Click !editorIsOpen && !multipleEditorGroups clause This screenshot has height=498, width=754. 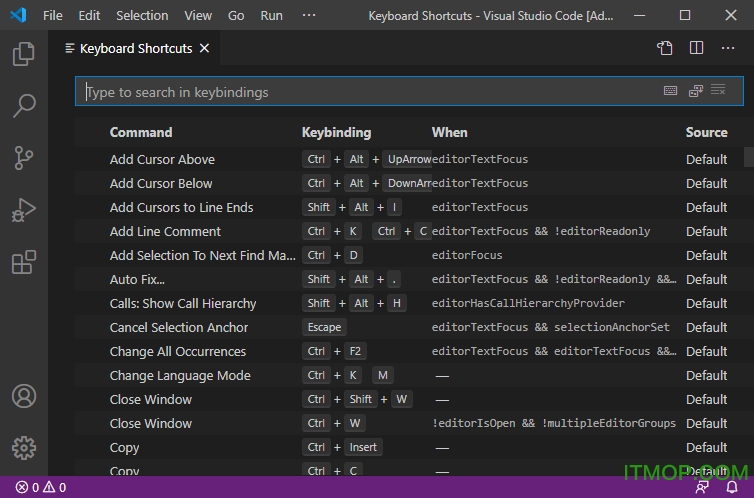tap(553, 423)
